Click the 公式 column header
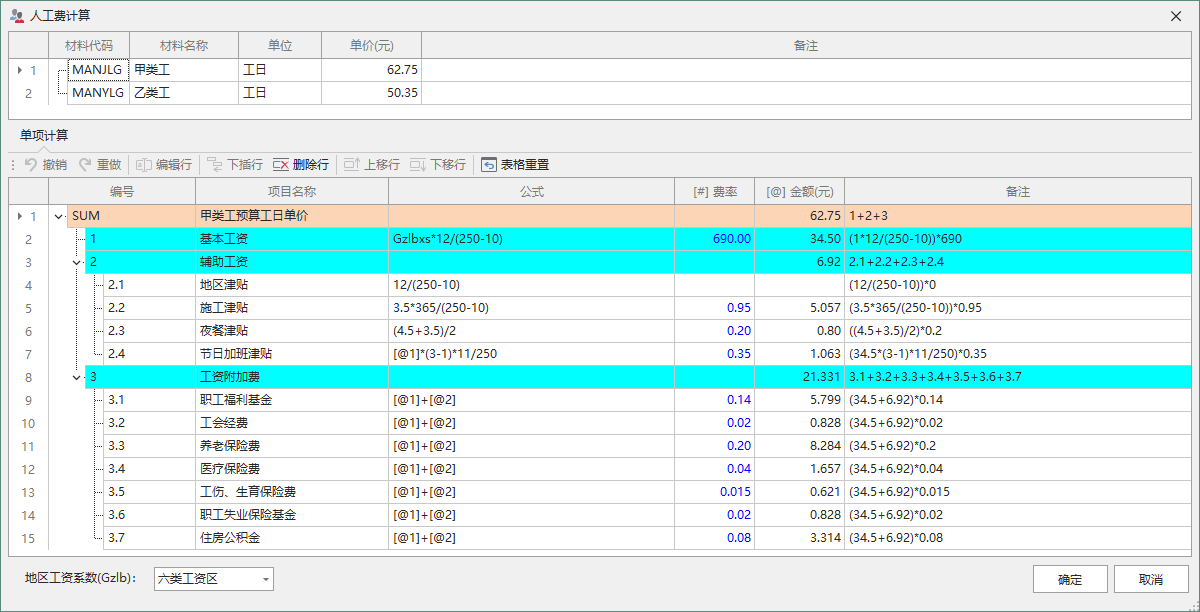The height and width of the screenshot is (612, 1200). point(531,192)
